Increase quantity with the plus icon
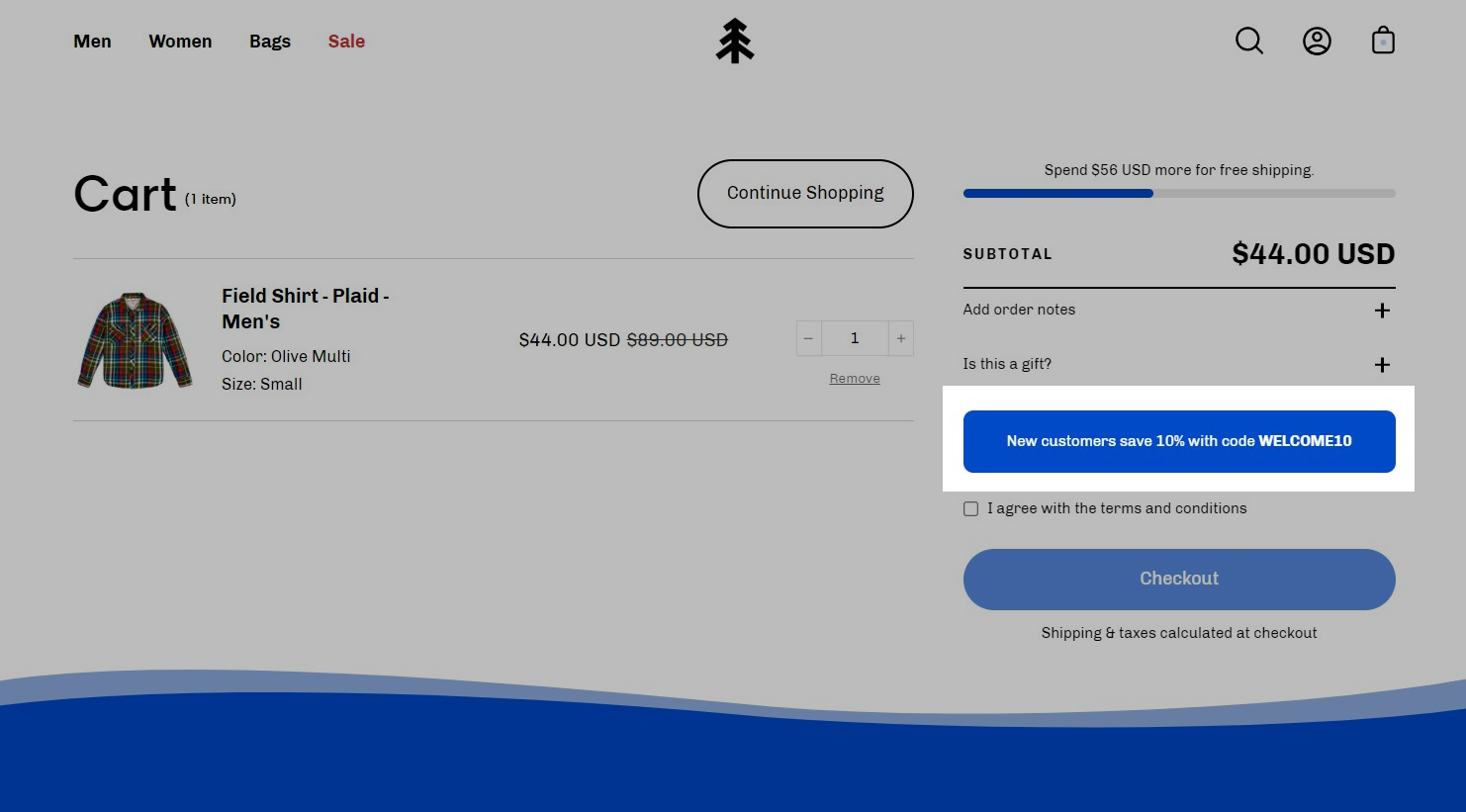The width and height of the screenshot is (1466, 812). coord(901,338)
